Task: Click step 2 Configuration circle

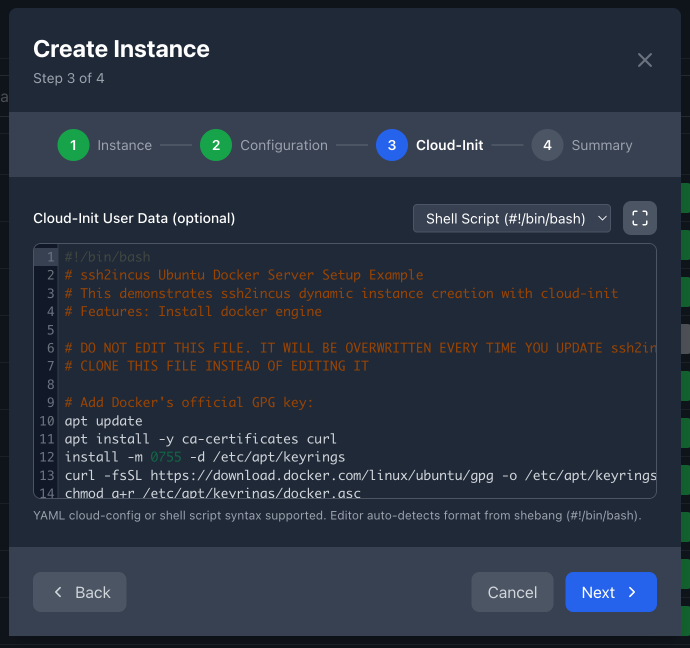Action: tap(216, 145)
